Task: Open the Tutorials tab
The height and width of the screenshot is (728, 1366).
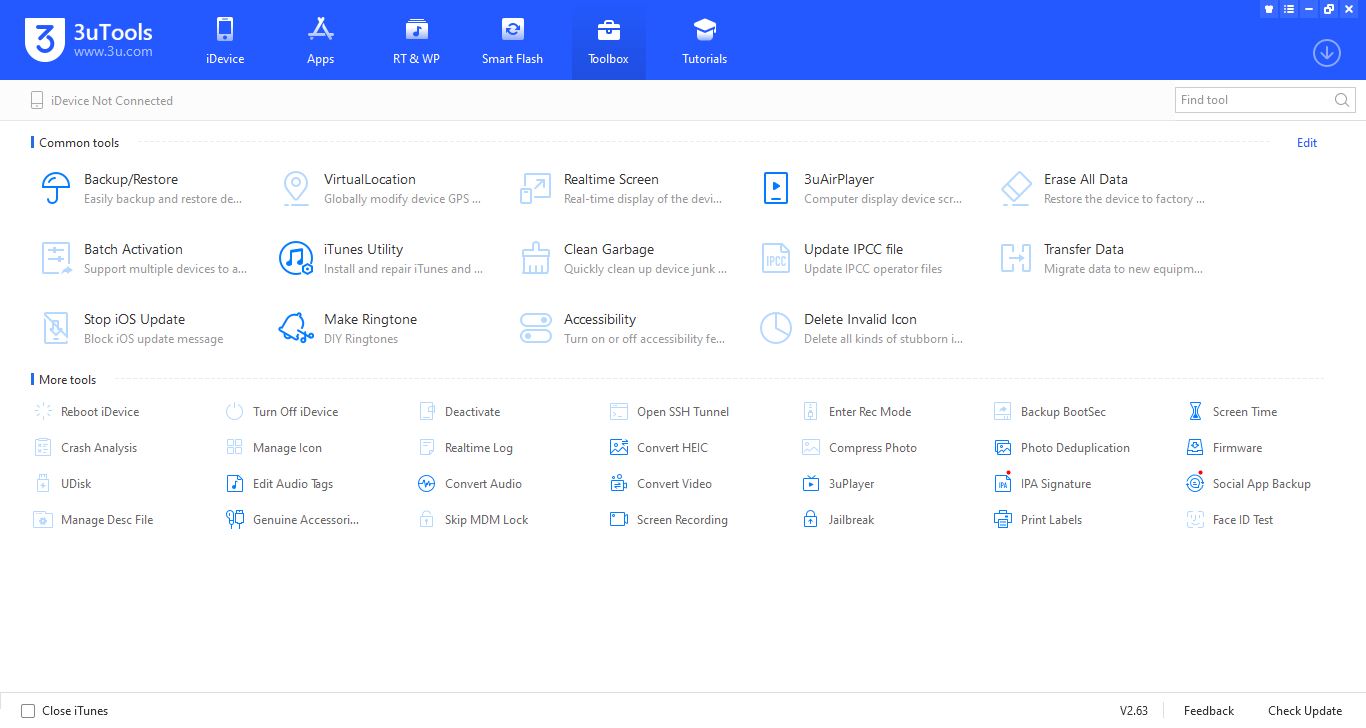Action: (x=704, y=41)
